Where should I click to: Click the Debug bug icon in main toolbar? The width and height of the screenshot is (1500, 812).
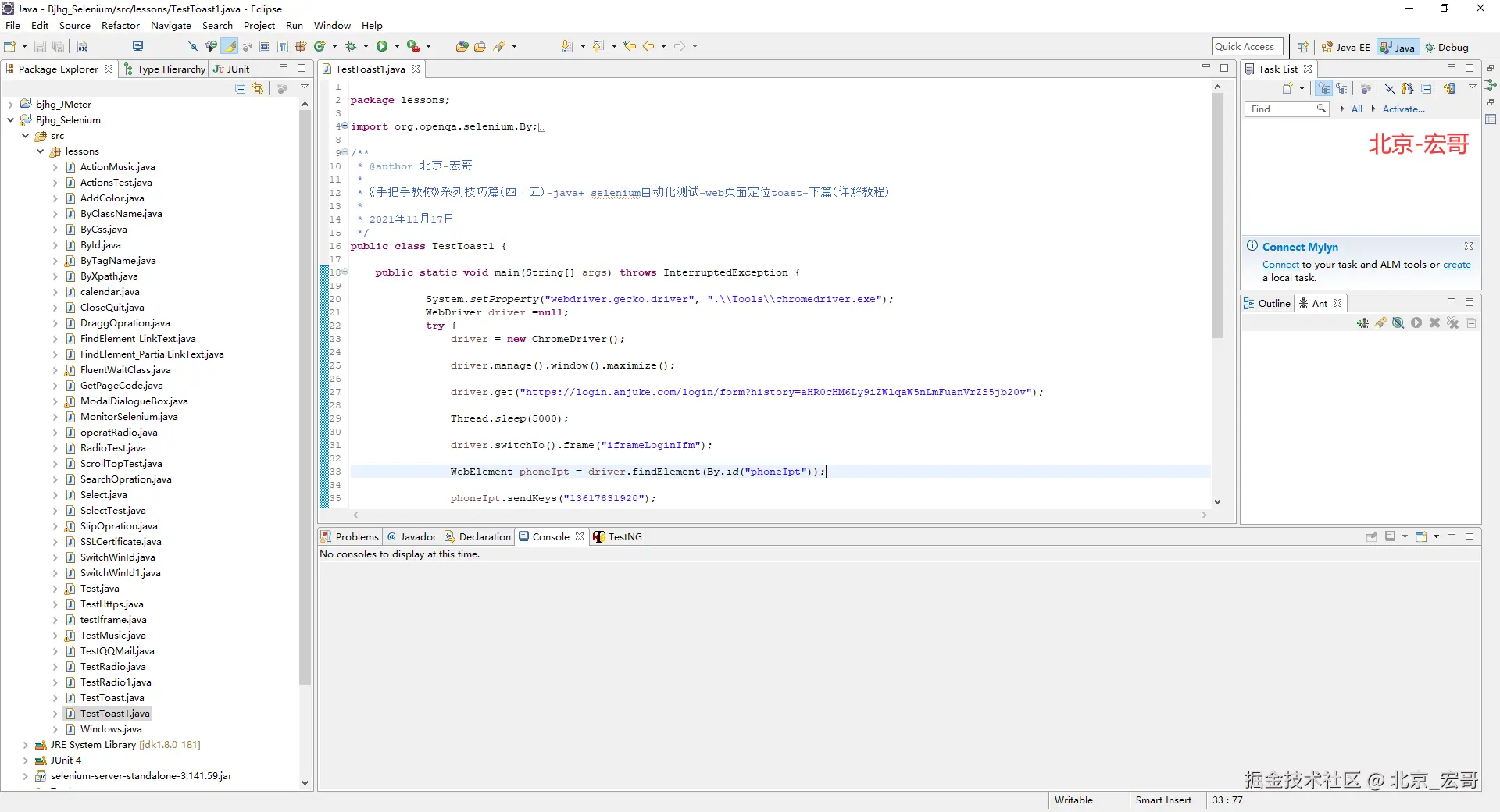pyautogui.click(x=352, y=47)
